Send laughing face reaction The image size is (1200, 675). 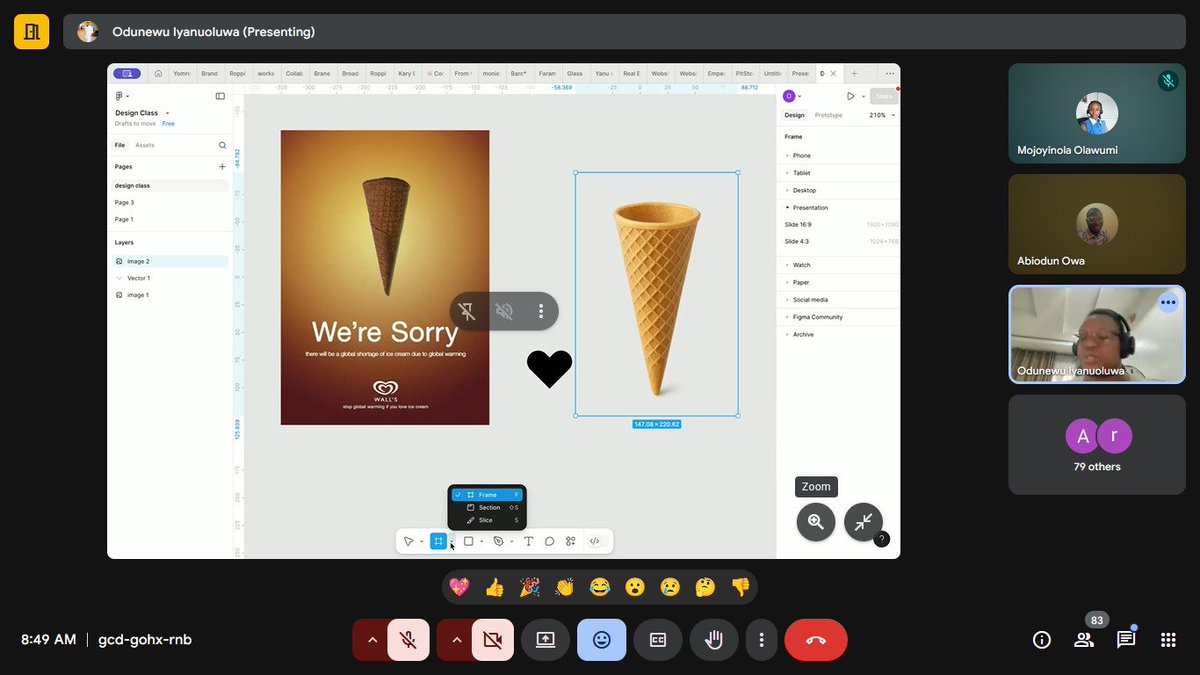[x=599, y=587]
